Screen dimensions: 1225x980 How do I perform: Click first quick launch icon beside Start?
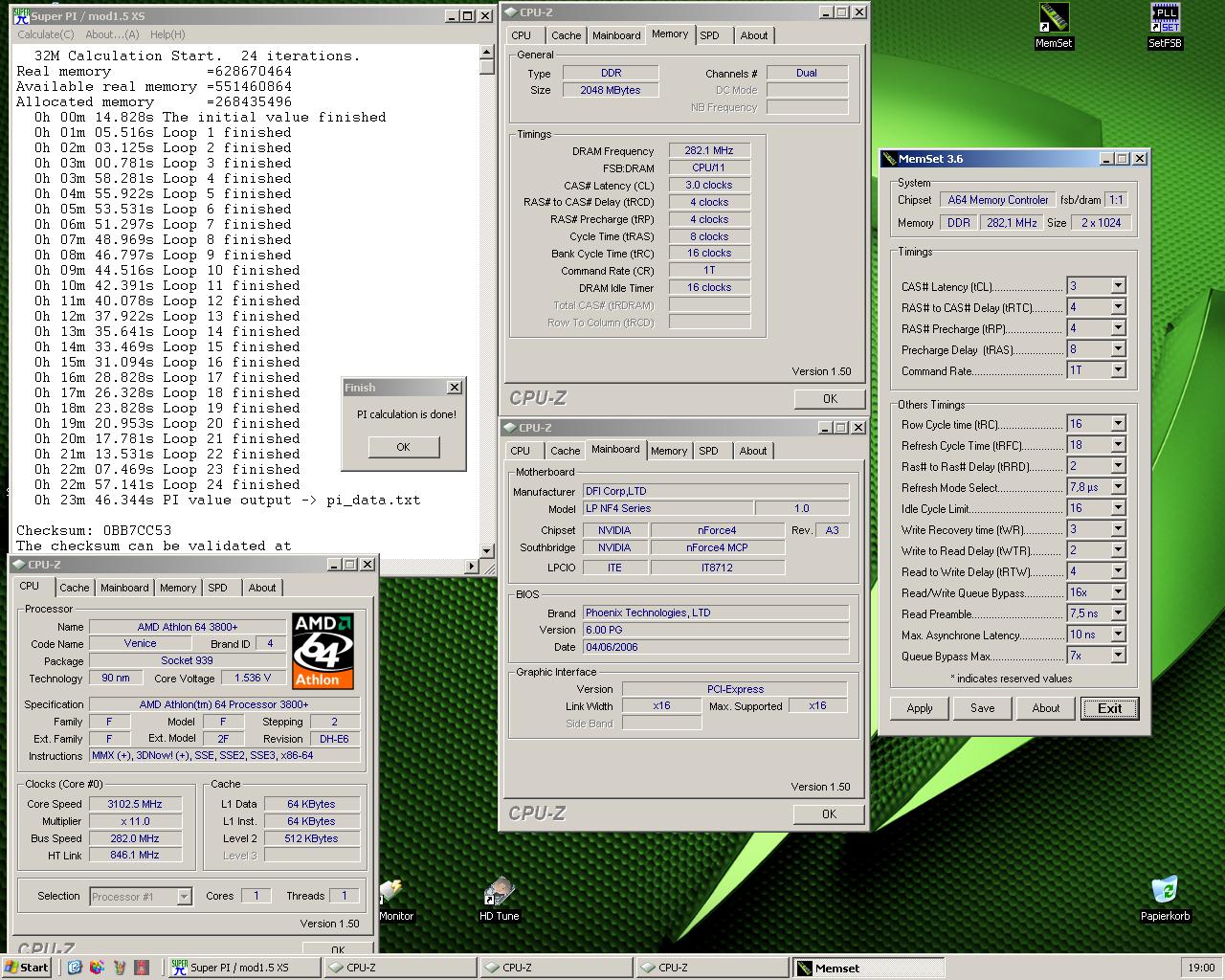pyautogui.click(x=75, y=968)
